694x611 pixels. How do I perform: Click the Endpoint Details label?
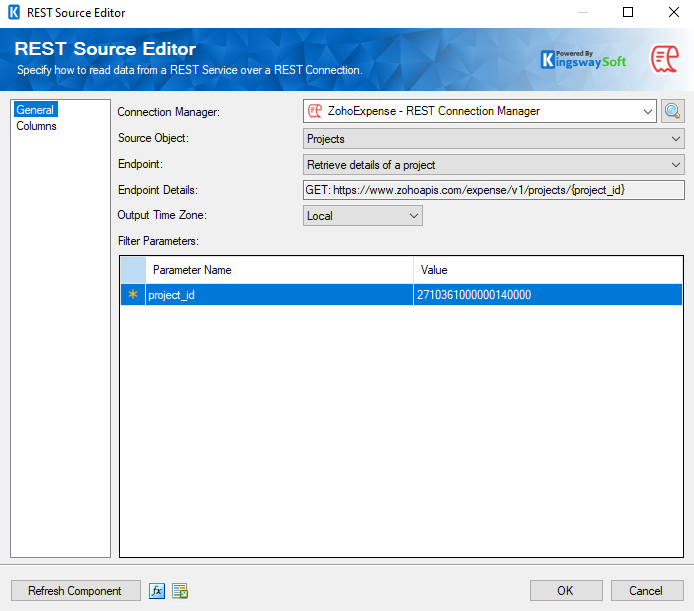158,190
